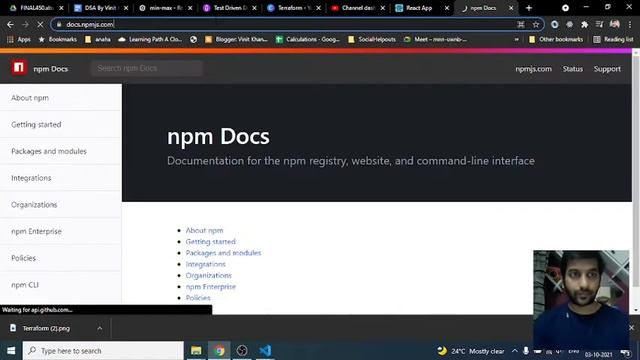Click the npm logo in the header
Viewport: 640px width, 360px height.
point(19,67)
